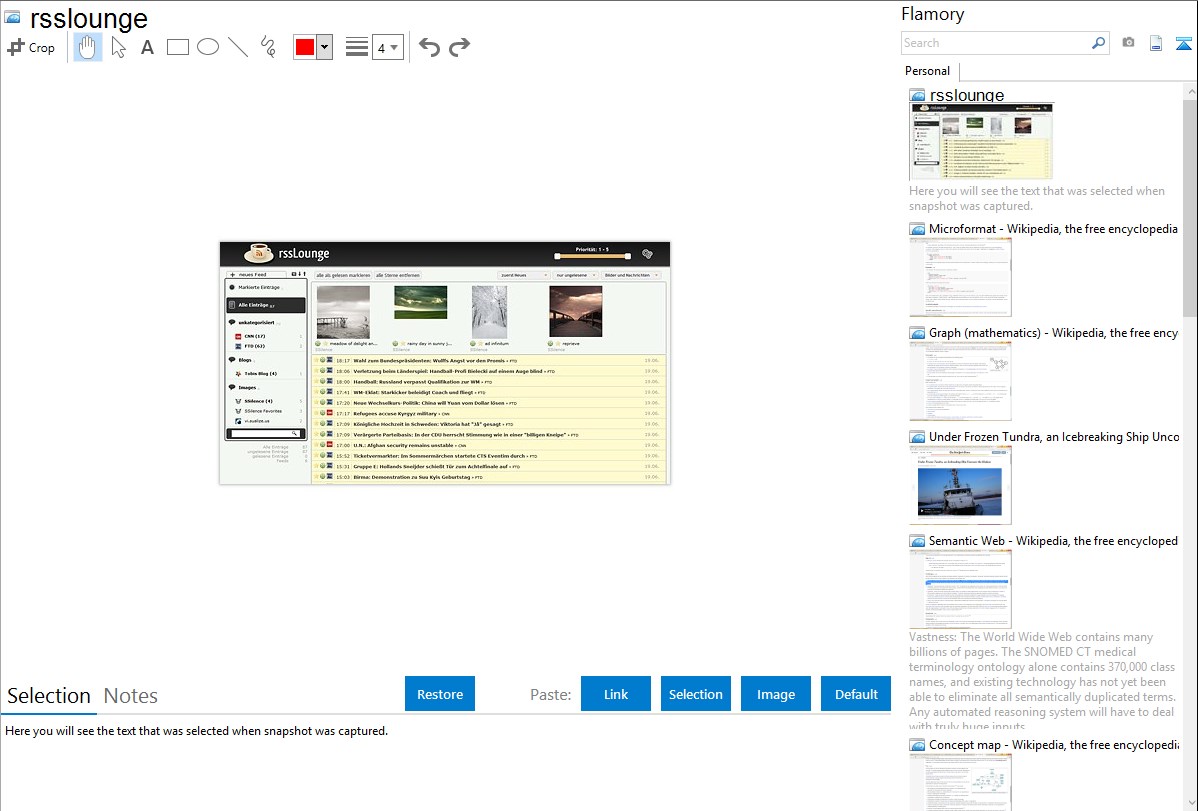Redo the last edit
This screenshot has width=1198, height=811.
point(459,47)
